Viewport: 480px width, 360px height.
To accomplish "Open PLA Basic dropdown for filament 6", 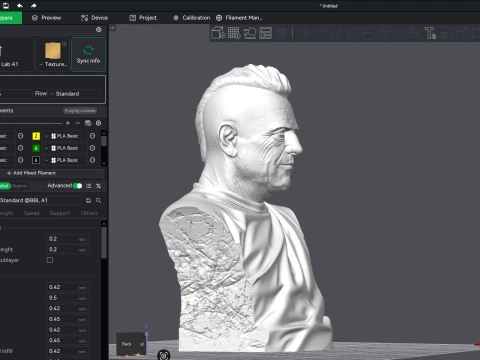I will coord(65,160).
